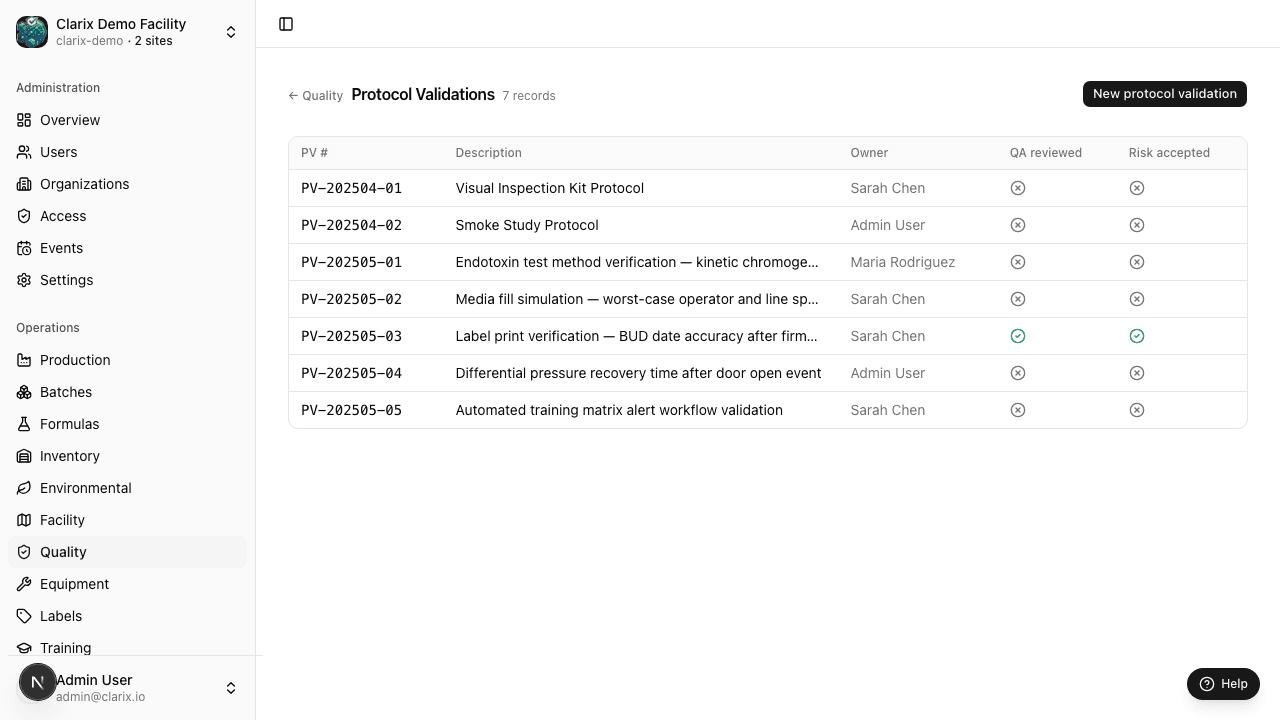Click the Batches boxes icon
Screen dimensions: 1280x720
coord(24,392)
